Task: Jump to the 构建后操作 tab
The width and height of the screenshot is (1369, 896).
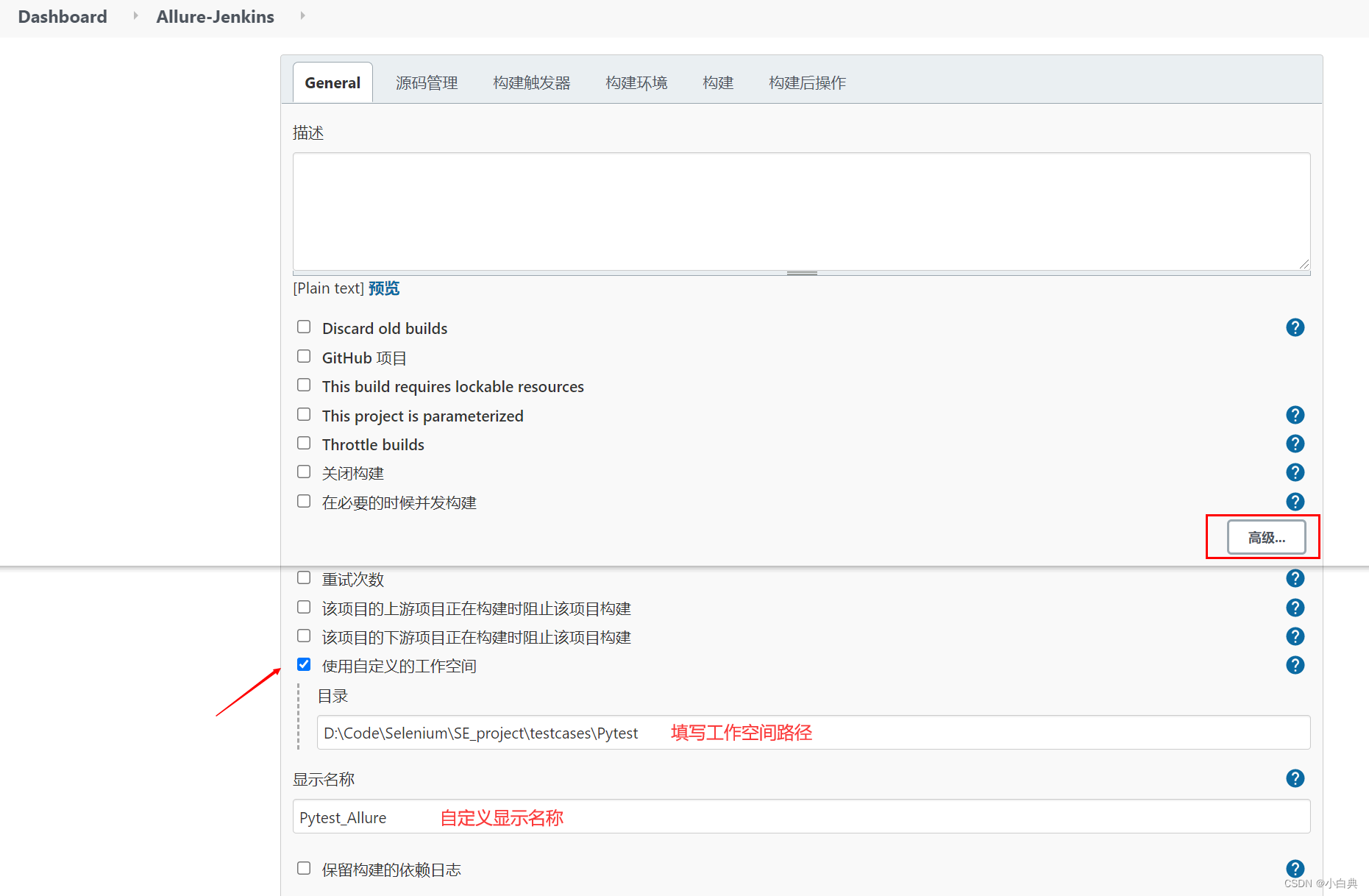Action: click(x=807, y=82)
